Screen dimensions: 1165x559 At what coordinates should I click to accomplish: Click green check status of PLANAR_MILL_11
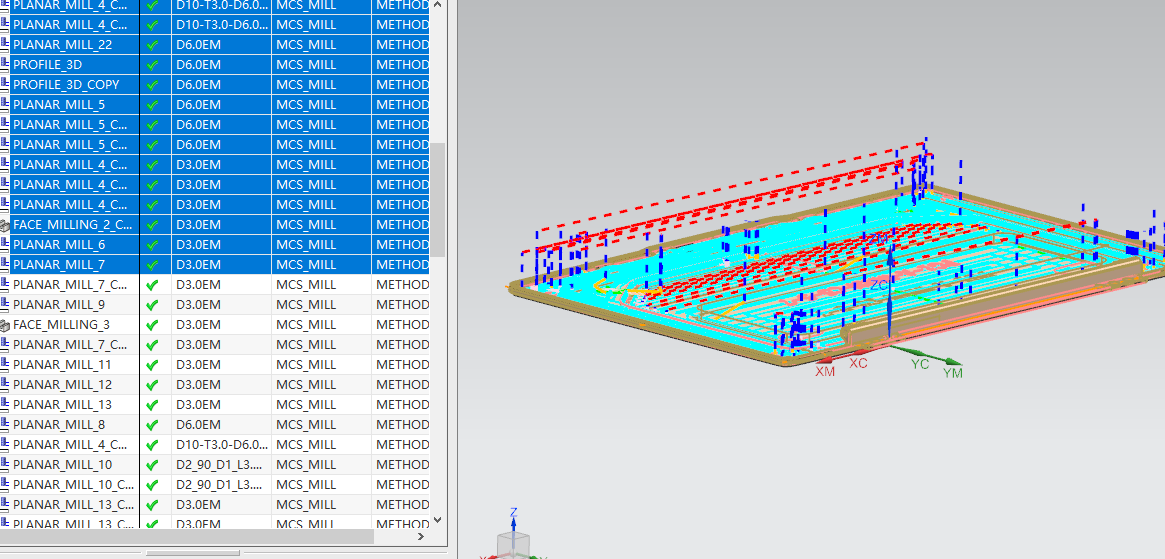[x=153, y=365]
